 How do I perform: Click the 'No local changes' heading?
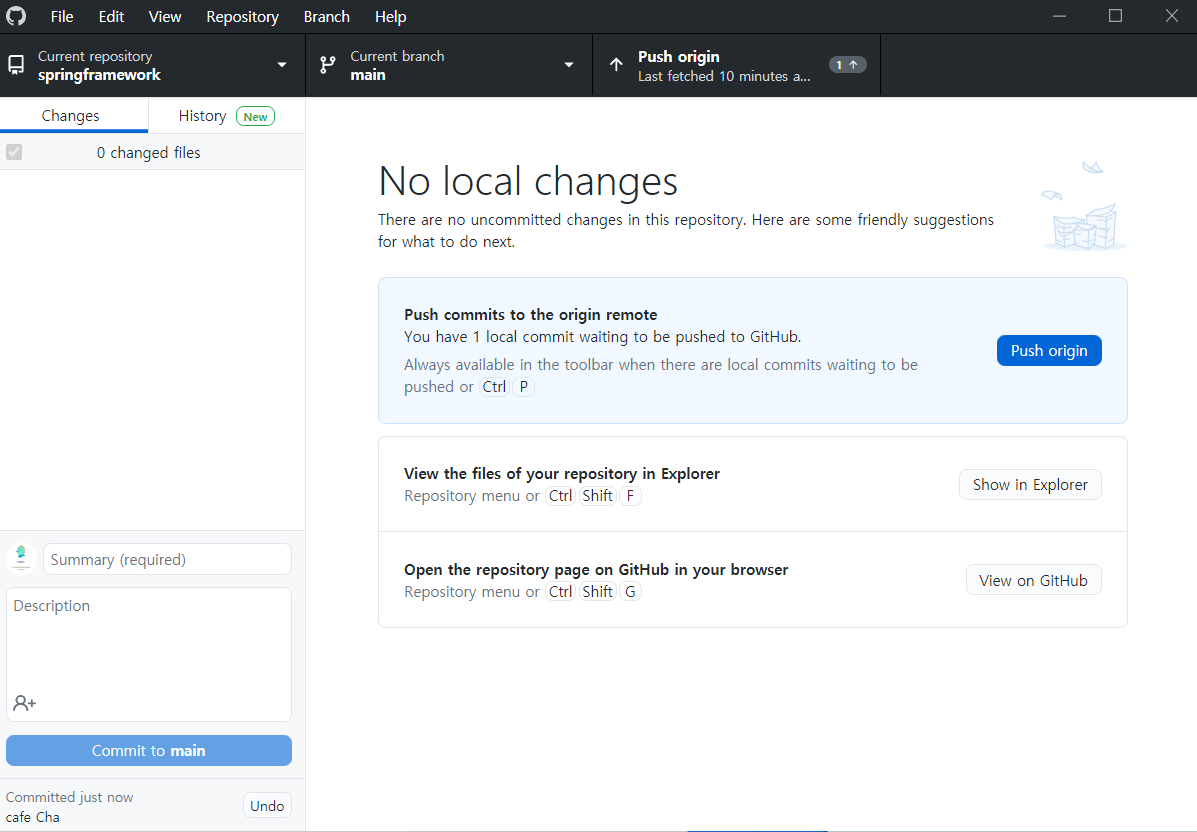[528, 182]
